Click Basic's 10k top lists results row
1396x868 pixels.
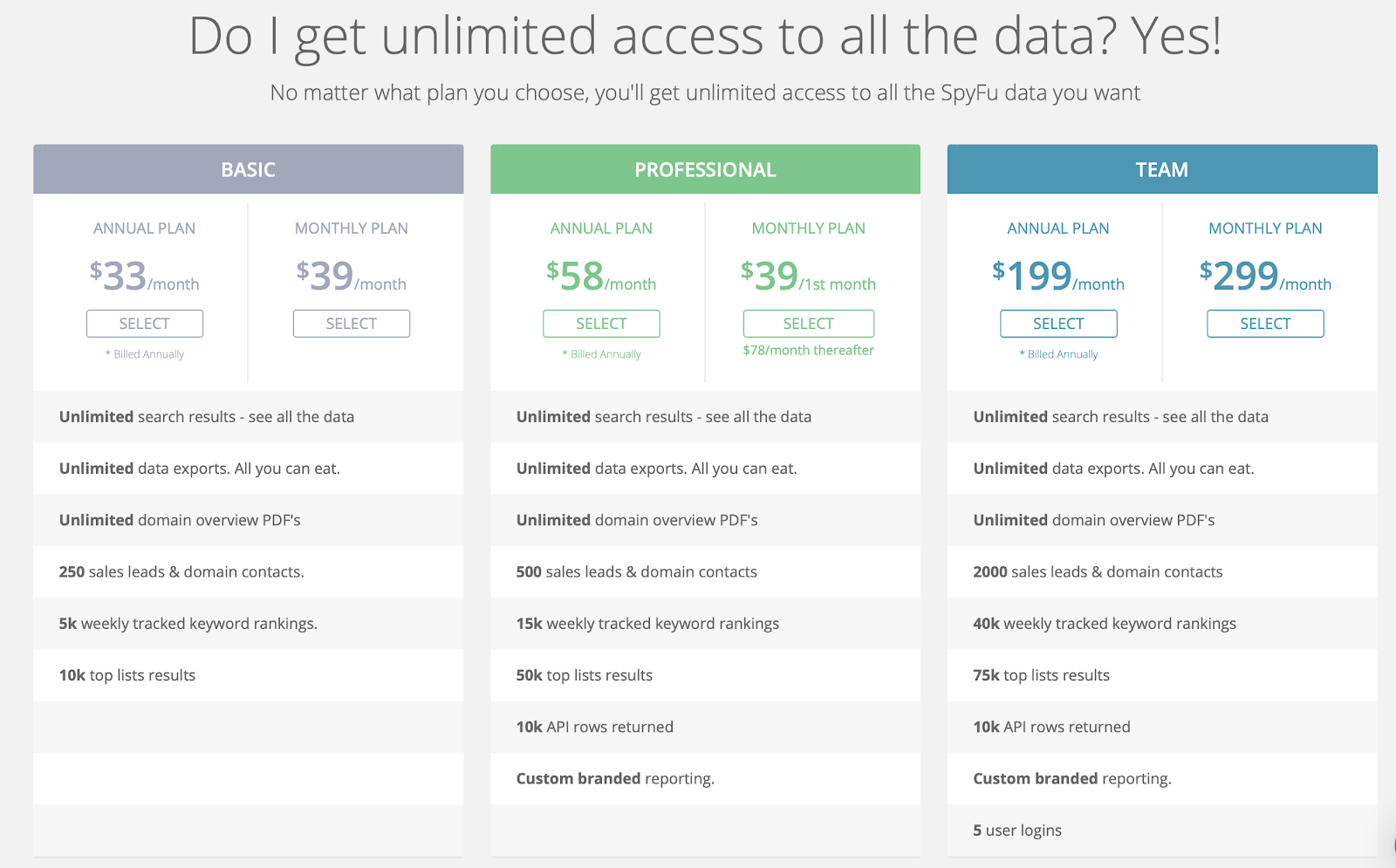[127, 675]
